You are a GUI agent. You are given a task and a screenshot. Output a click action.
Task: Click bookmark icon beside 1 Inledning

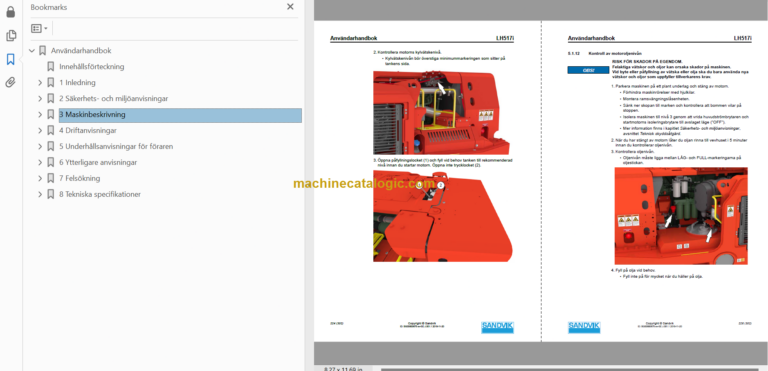point(50,82)
